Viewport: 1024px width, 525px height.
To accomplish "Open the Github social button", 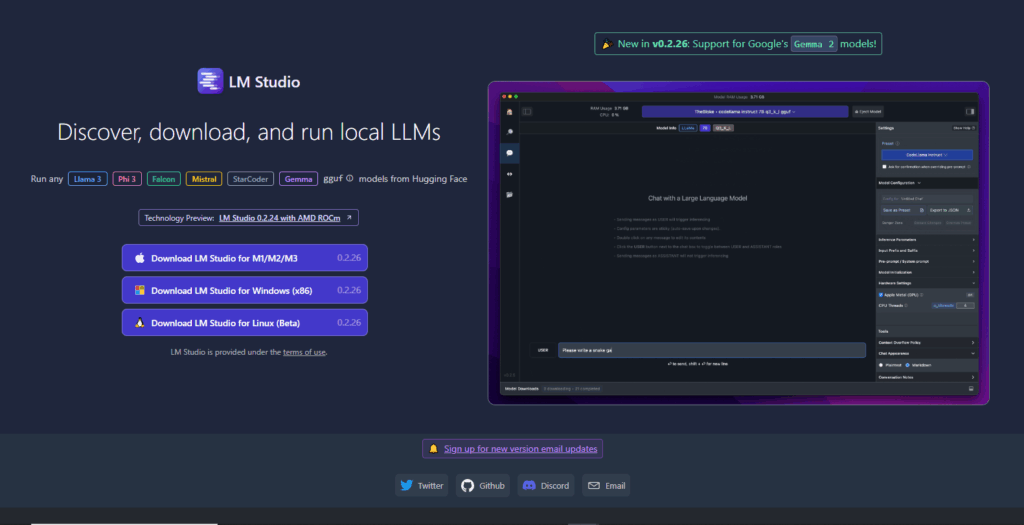I will click(x=483, y=485).
